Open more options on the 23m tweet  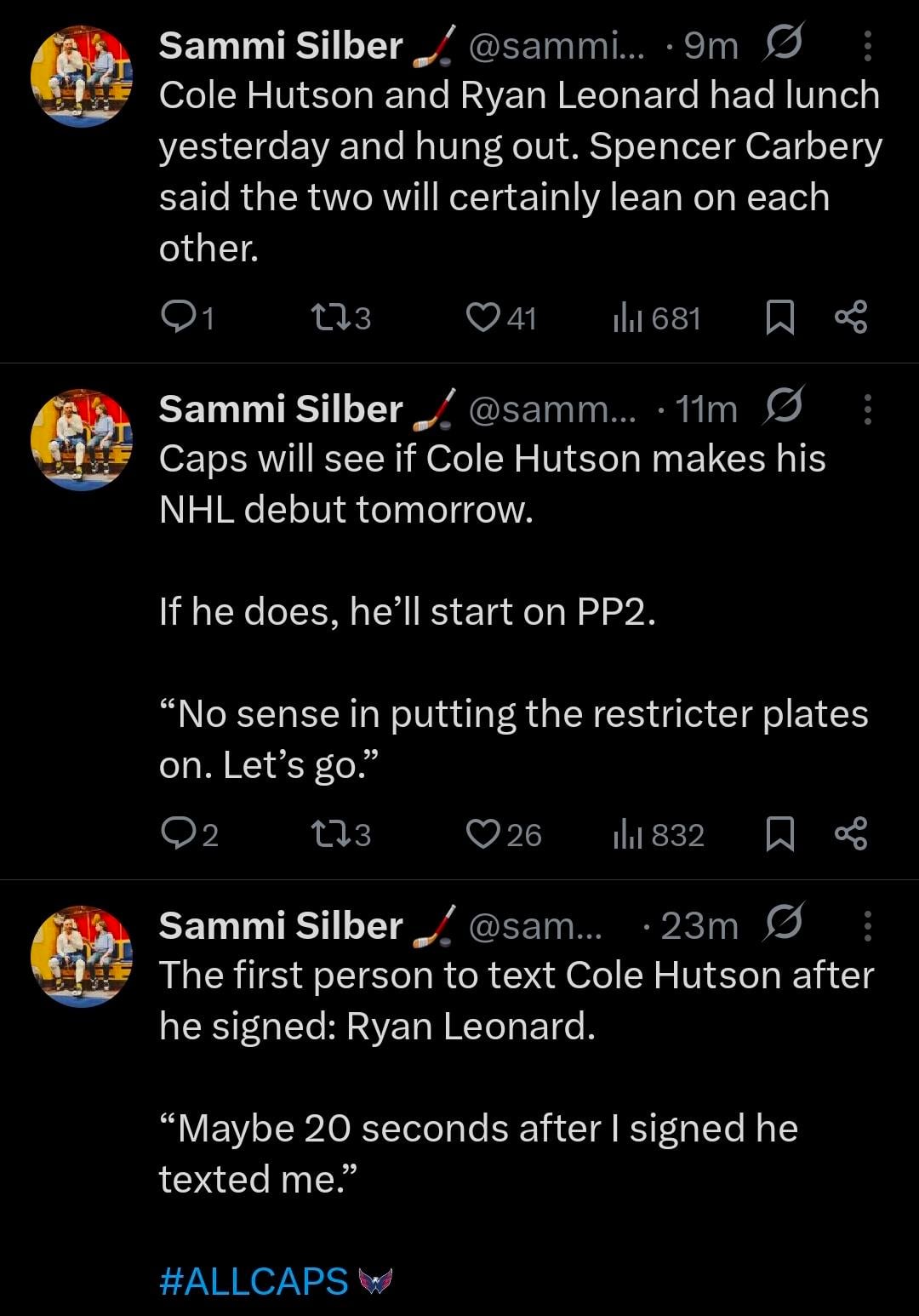click(x=867, y=925)
